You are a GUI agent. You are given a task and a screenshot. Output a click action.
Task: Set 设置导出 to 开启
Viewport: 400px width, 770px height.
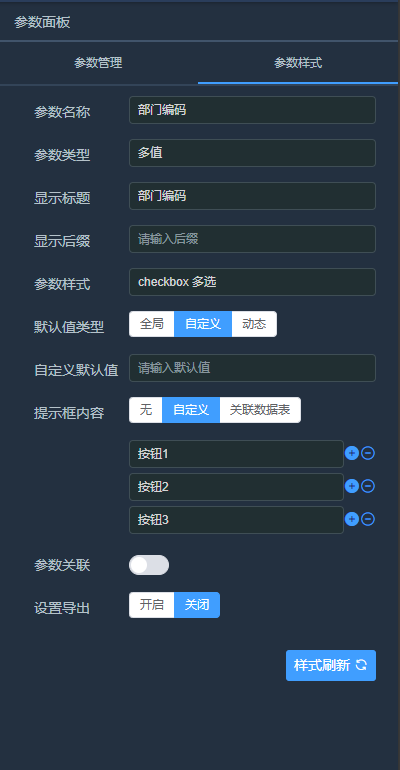[x=152, y=605]
